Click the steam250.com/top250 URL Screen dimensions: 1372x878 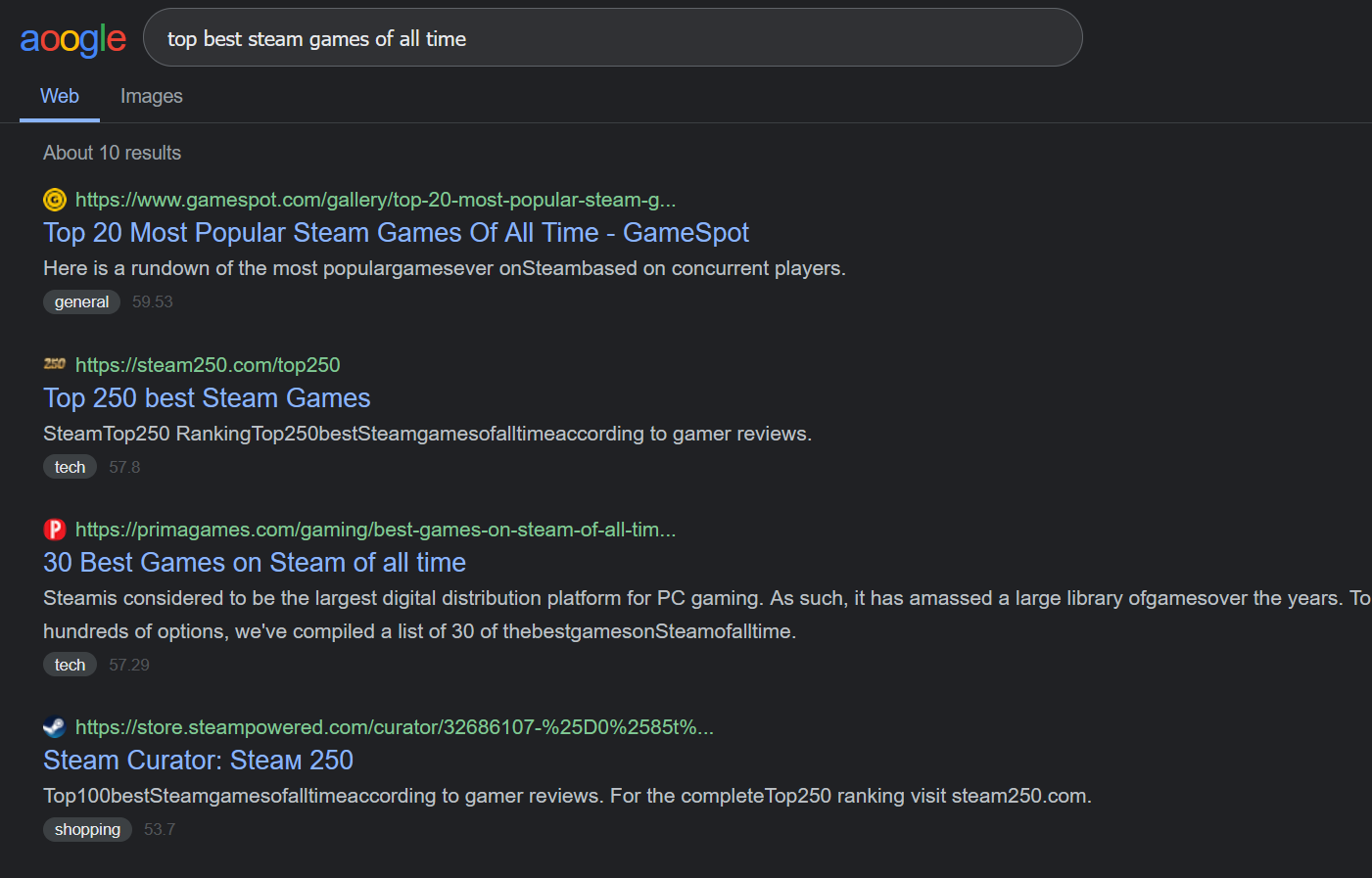coord(208,365)
